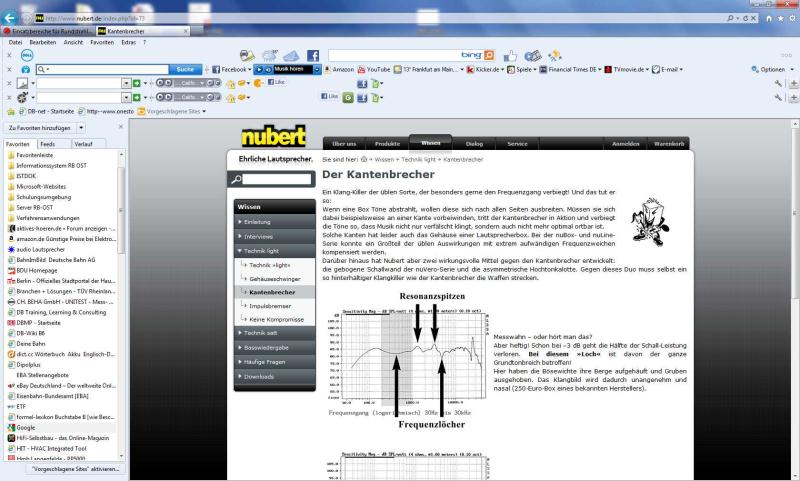This screenshot has height=481, width=800.
Task: Click the wrench icon on the third toolbar row
Action: [x=778, y=83]
